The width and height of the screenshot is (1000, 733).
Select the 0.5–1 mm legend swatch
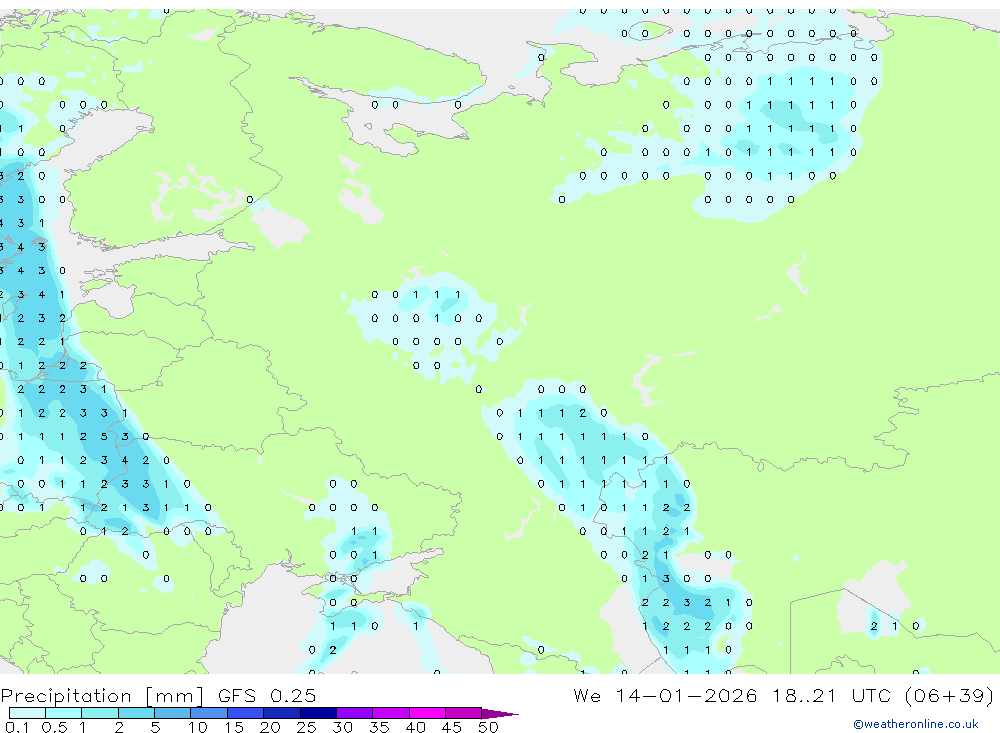click(63, 713)
